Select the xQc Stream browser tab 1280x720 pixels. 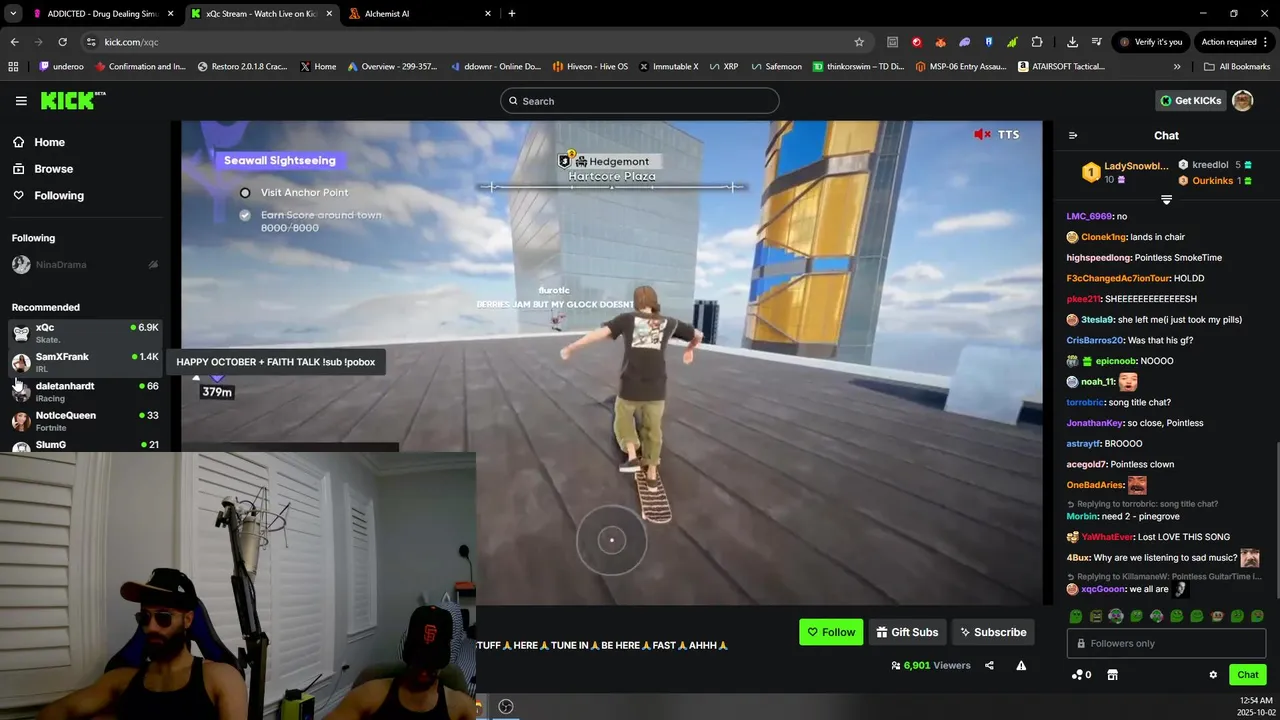260,14
